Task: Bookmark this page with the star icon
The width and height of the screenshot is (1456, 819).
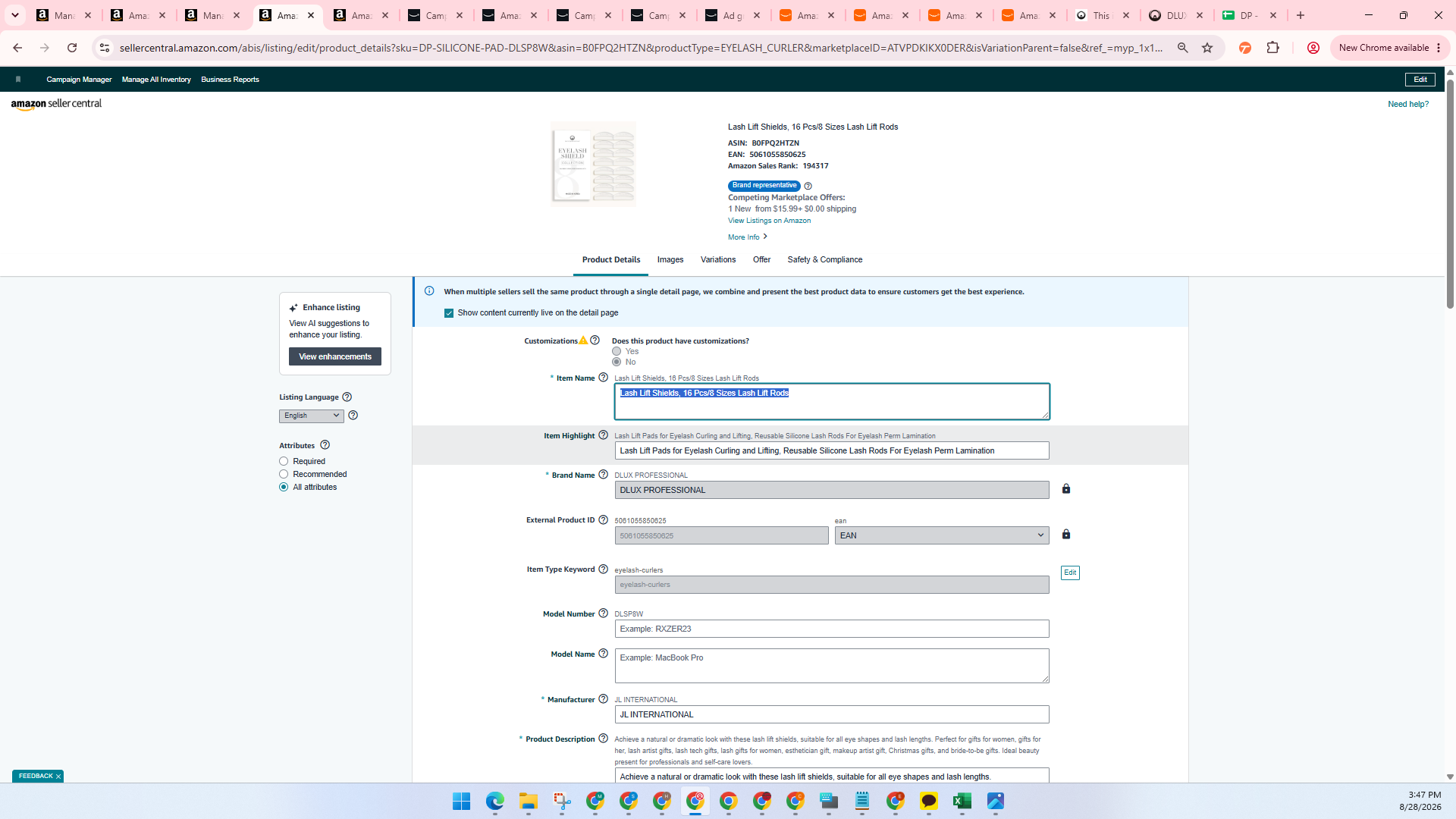Action: (x=1207, y=48)
